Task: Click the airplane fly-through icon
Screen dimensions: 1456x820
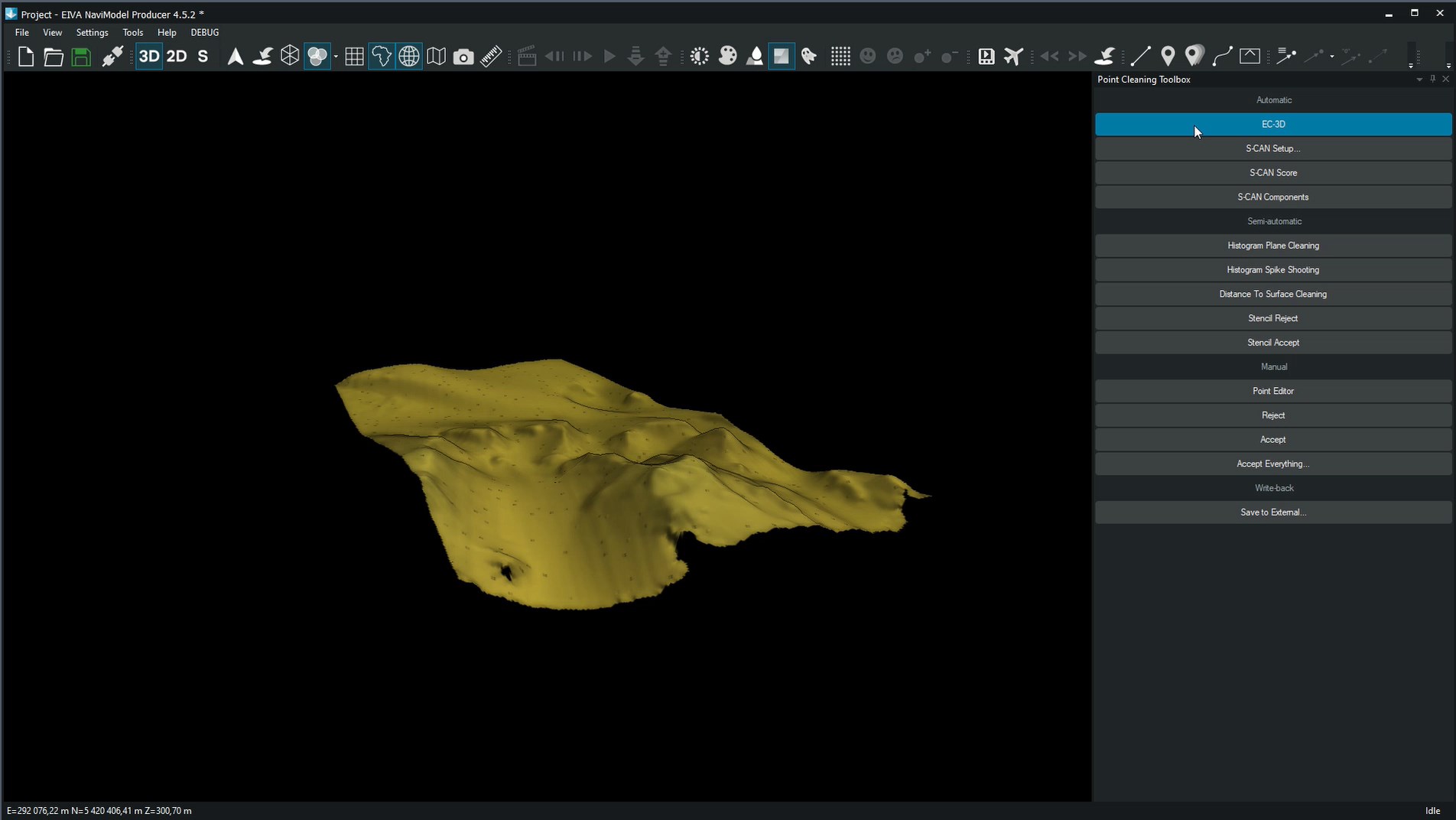Action: pos(1014,56)
